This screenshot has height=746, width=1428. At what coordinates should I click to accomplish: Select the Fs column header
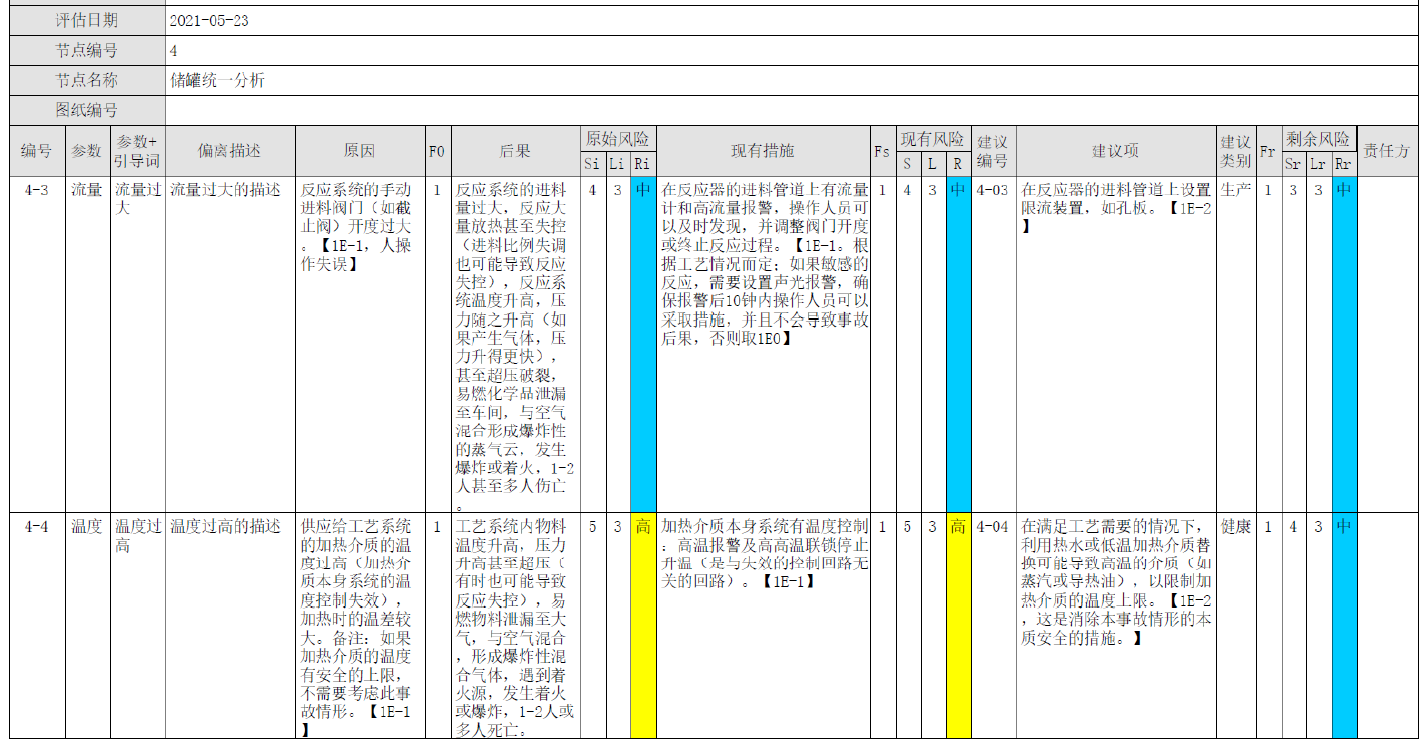(882, 151)
